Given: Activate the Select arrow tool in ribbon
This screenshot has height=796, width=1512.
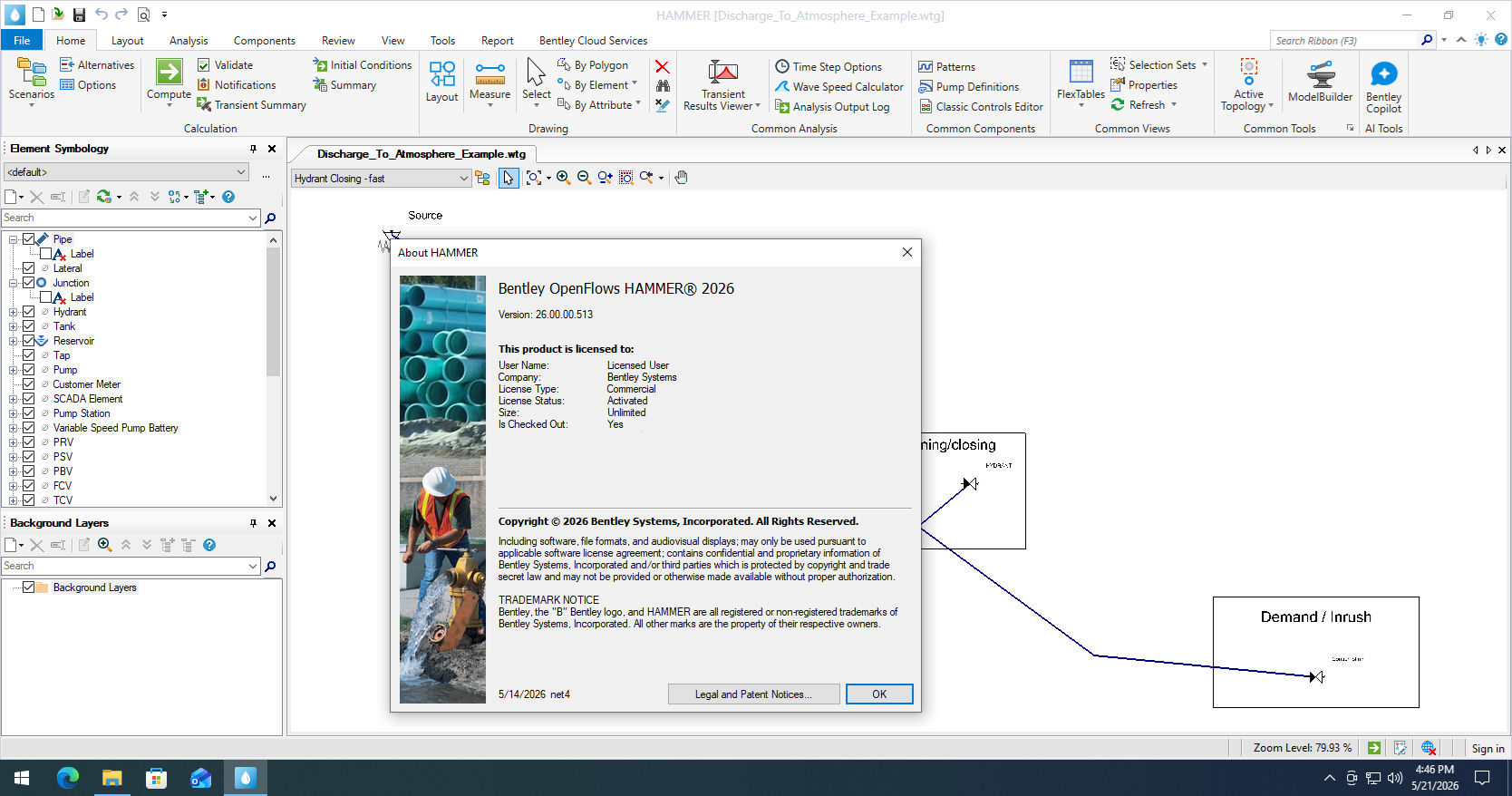Looking at the screenshot, I should point(536,82).
